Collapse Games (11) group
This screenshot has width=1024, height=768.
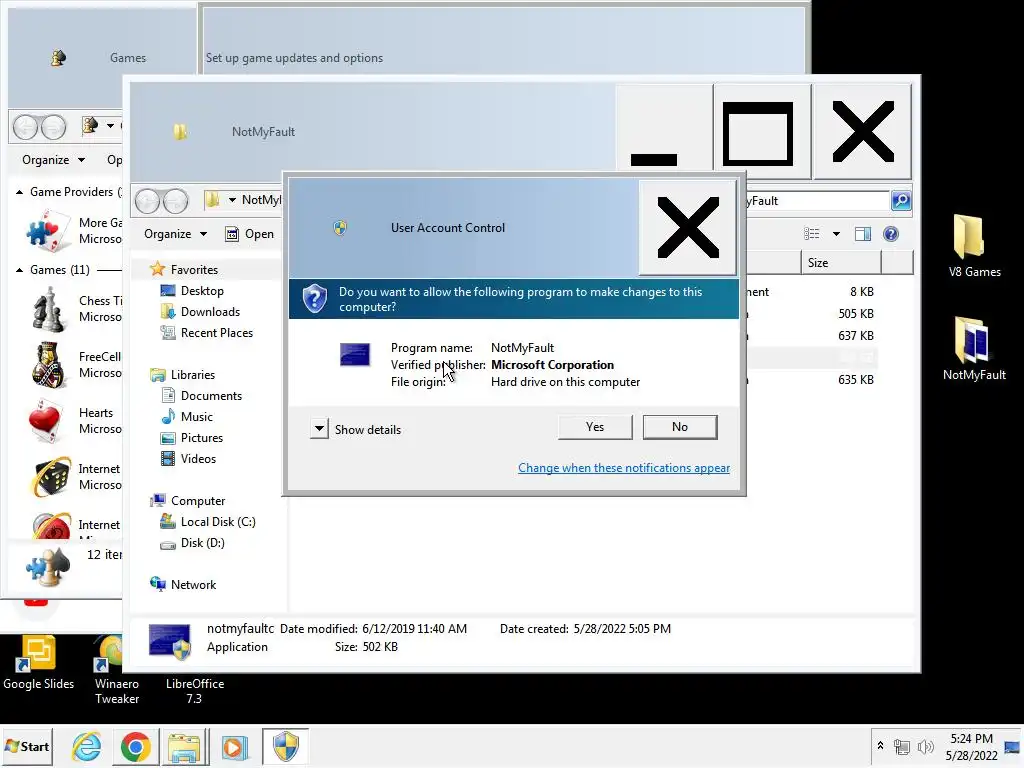click(x=20, y=270)
